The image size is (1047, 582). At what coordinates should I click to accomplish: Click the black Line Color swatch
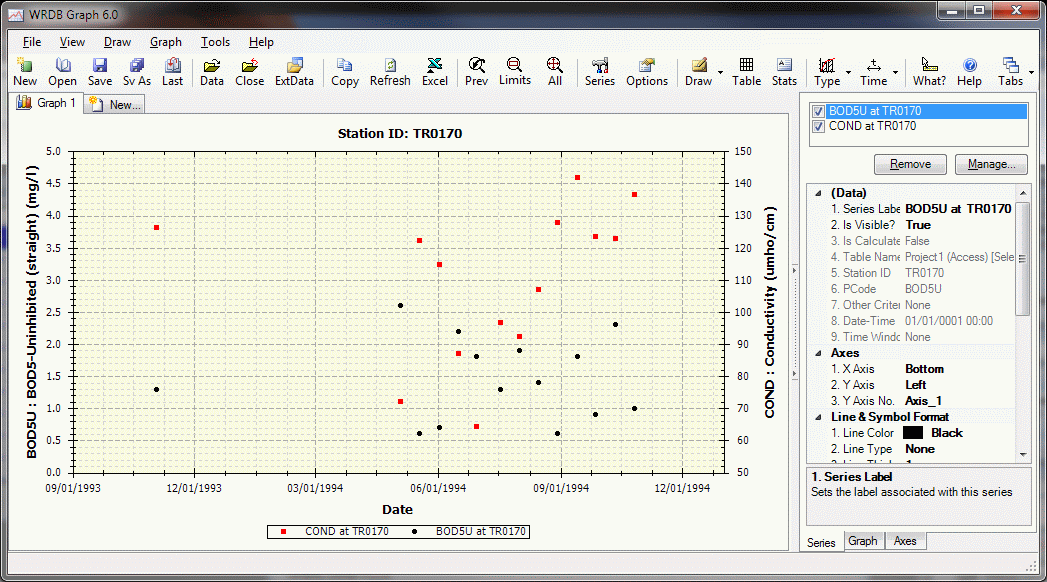pyautogui.click(x=912, y=433)
